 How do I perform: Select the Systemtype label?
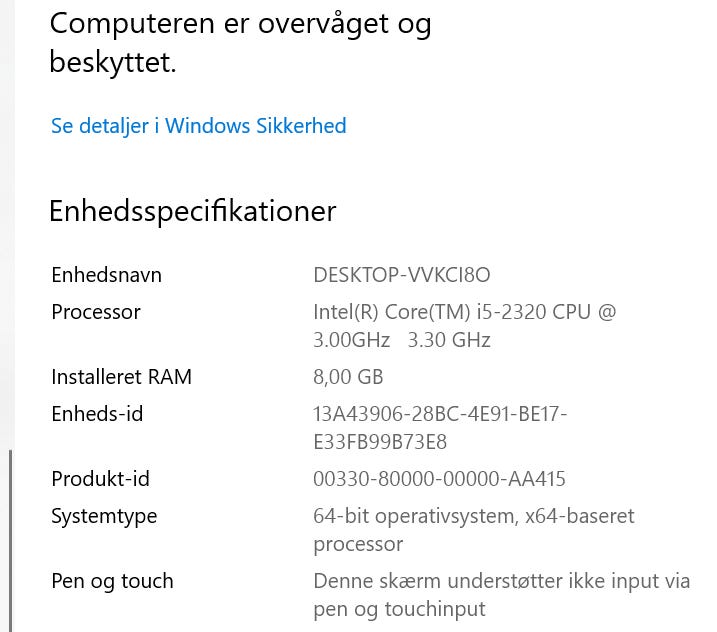point(104,516)
